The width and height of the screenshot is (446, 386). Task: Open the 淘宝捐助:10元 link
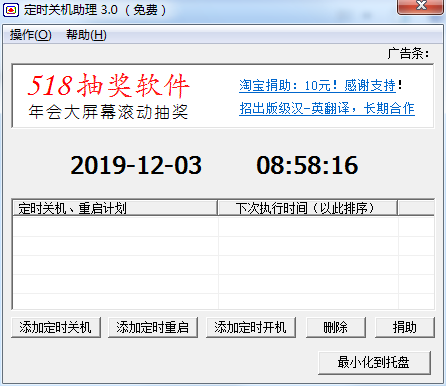coord(317,86)
